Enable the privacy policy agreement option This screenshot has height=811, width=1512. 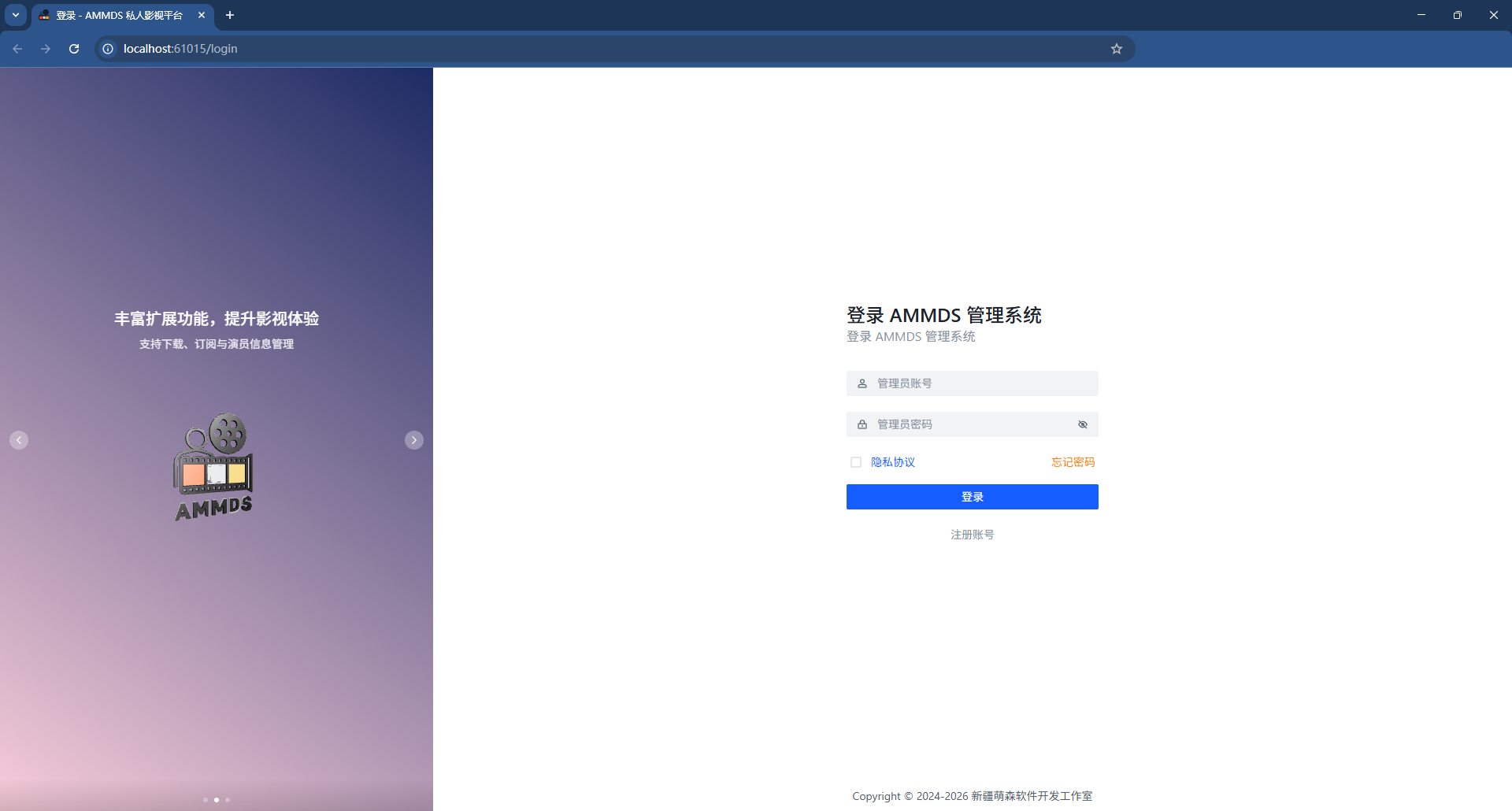pyautogui.click(x=856, y=462)
